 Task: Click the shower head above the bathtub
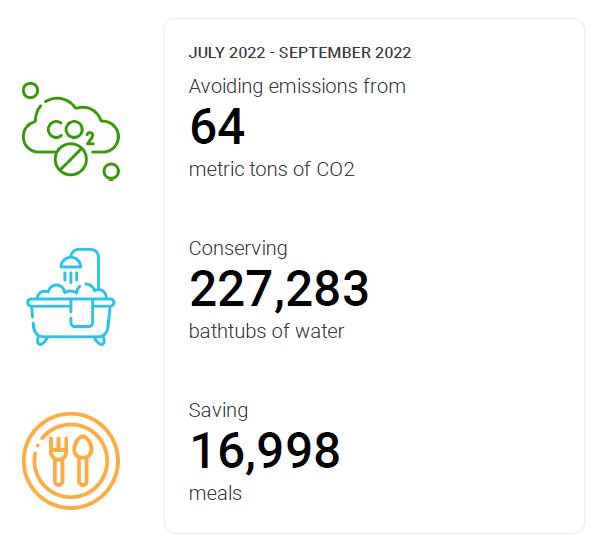[71, 266]
